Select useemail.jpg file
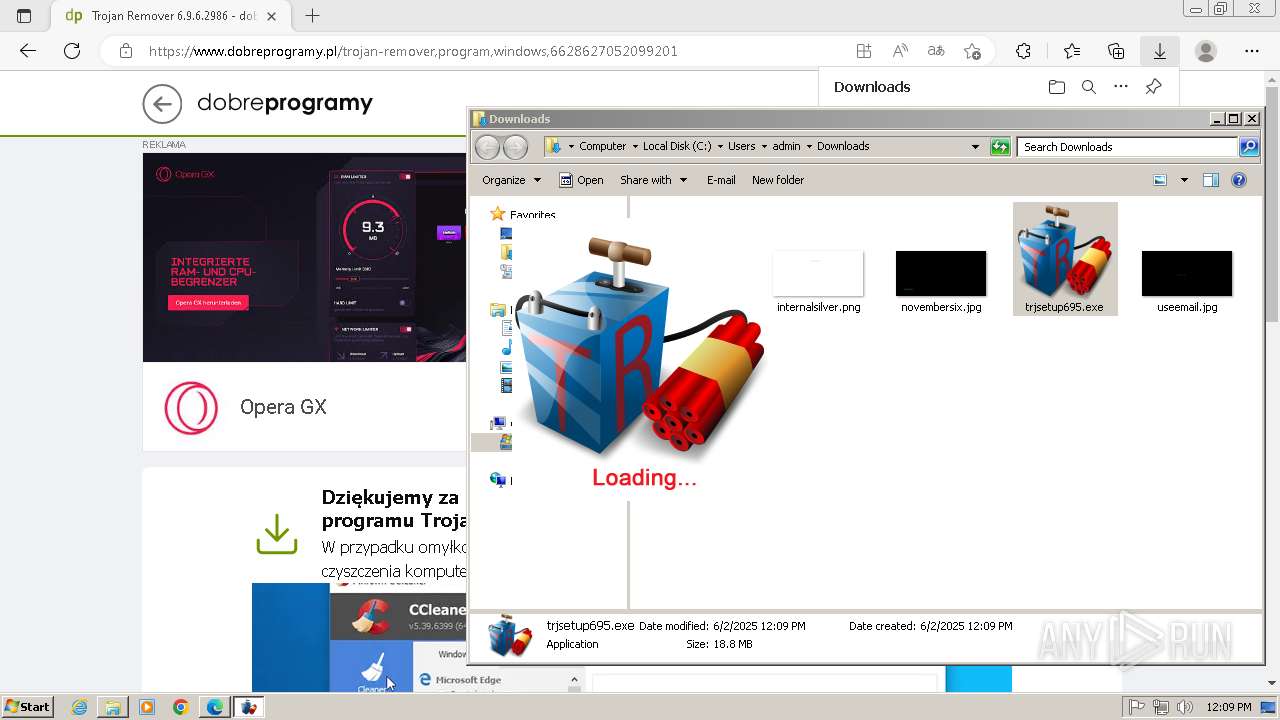 [x=1187, y=282]
